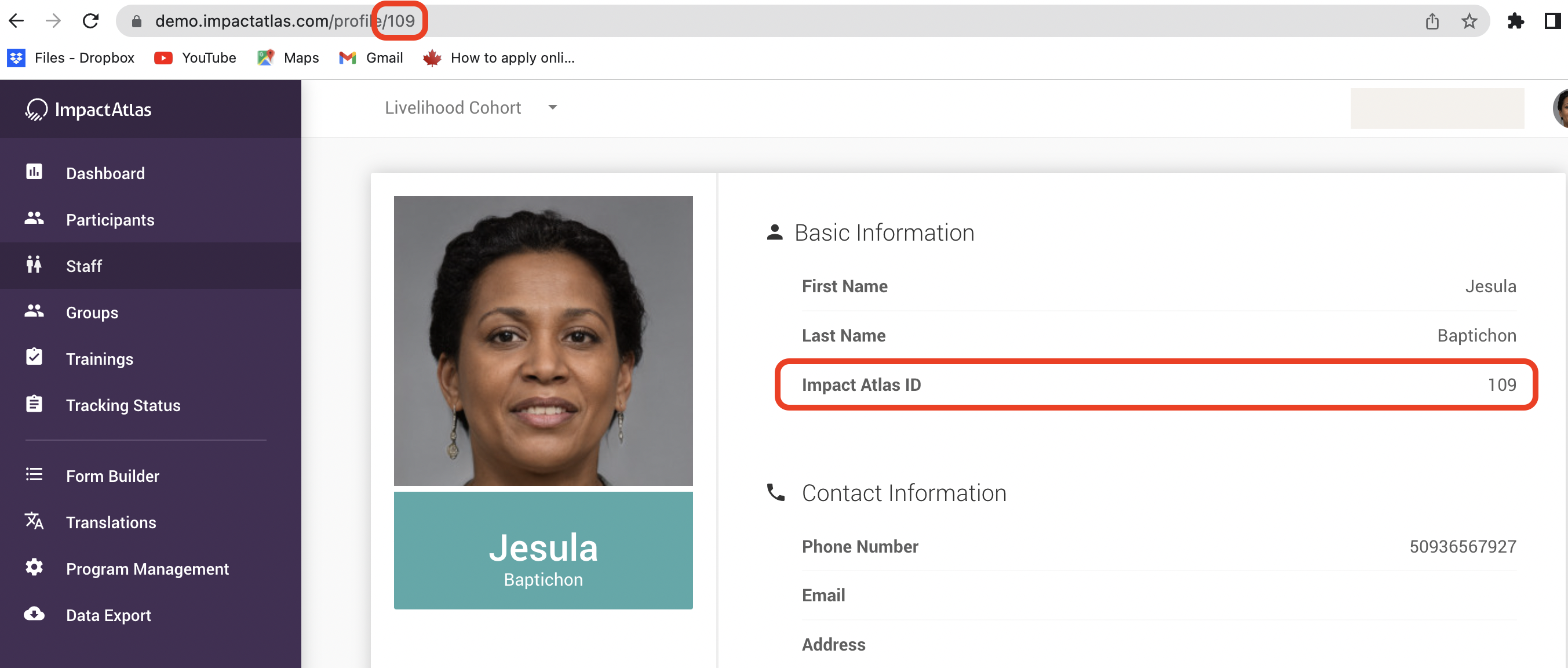Select Staff in the sidebar
The width and height of the screenshot is (1568, 668).
84,266
